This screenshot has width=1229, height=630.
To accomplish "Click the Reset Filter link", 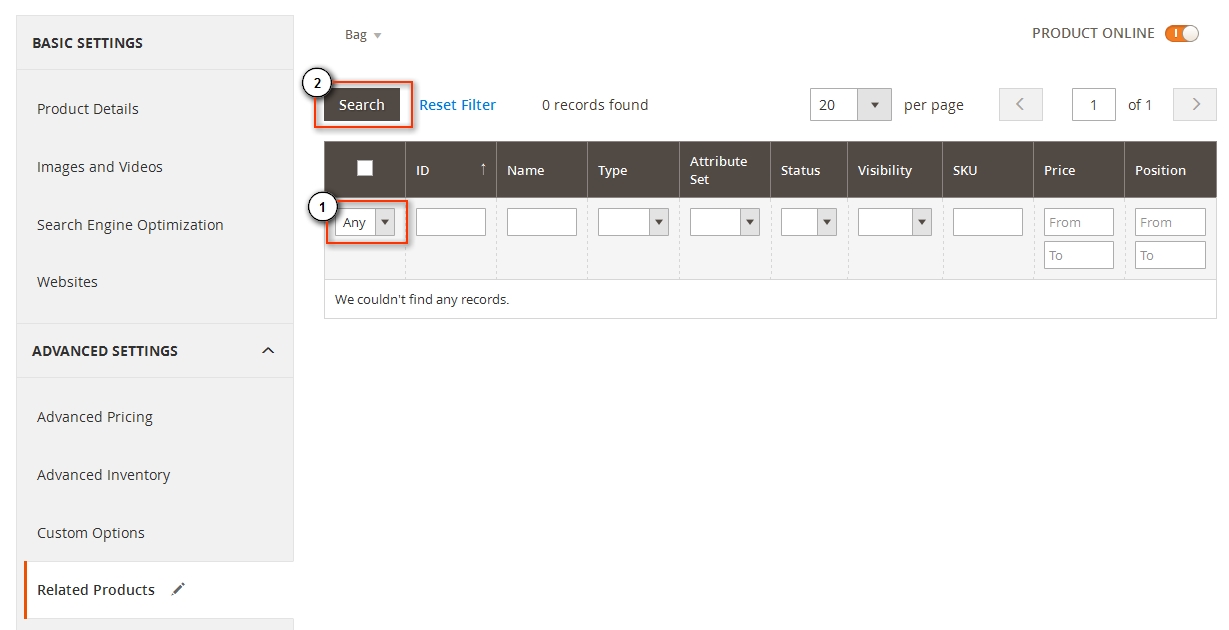I will [x=457, y=104].
